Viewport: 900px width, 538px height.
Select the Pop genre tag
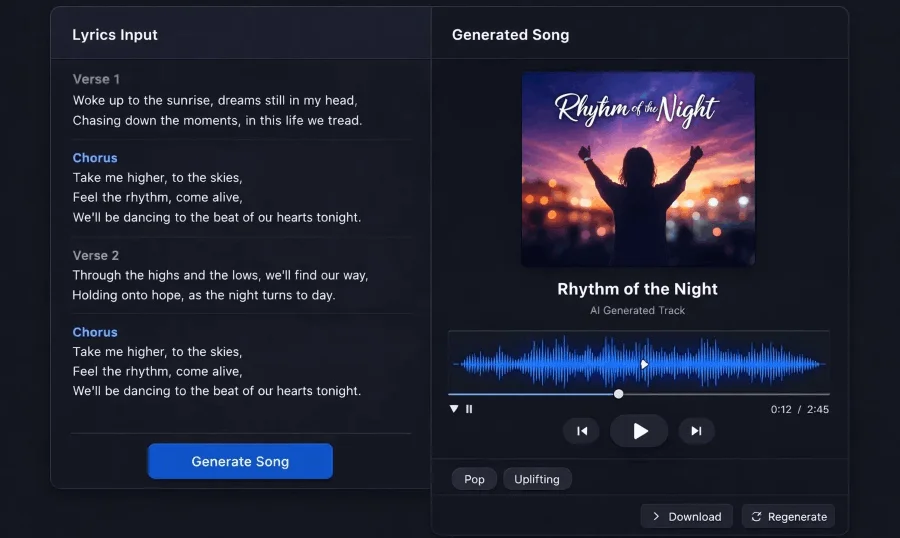[474, 479]
